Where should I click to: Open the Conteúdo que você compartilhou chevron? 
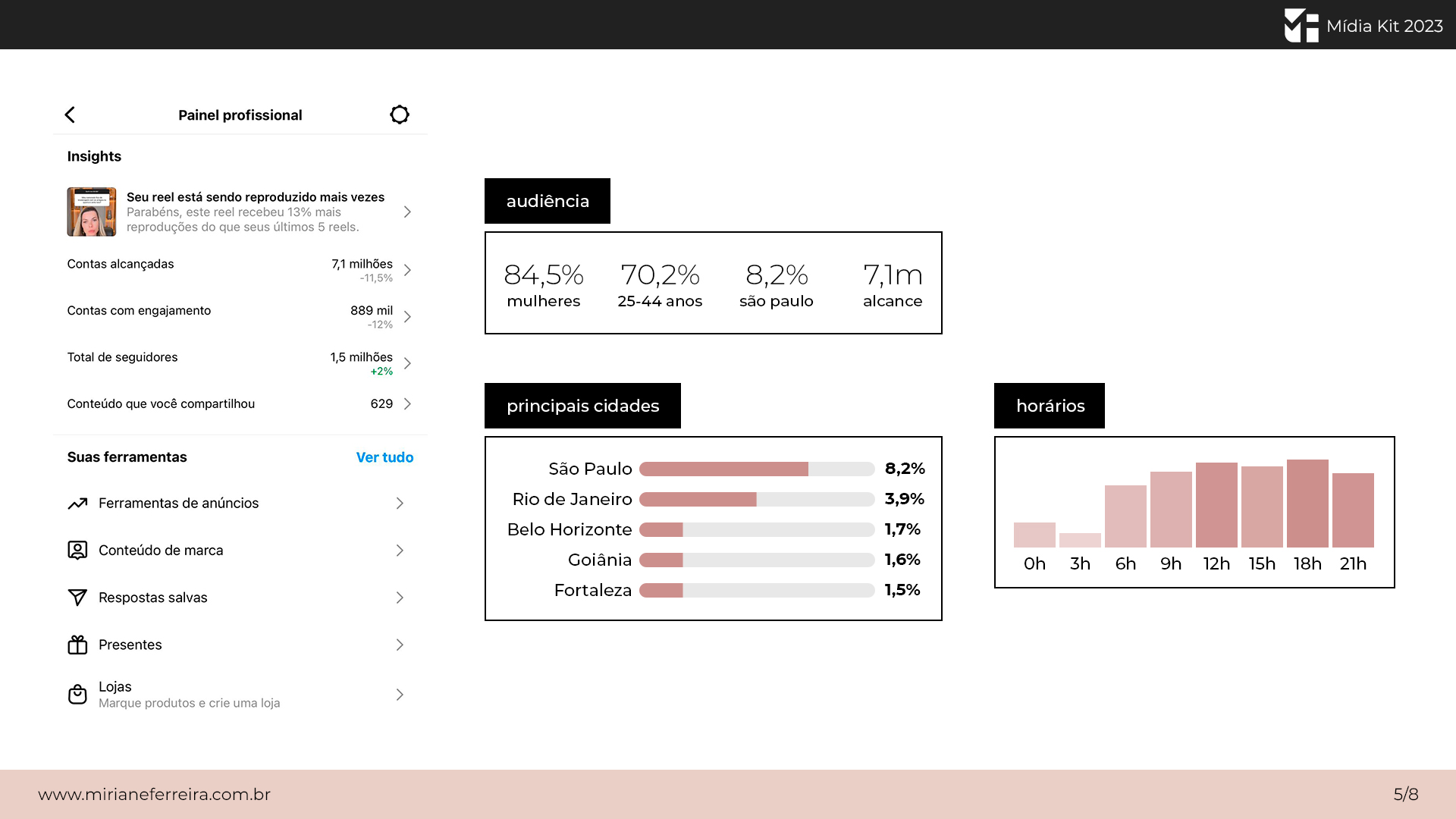tap(407, 403)
